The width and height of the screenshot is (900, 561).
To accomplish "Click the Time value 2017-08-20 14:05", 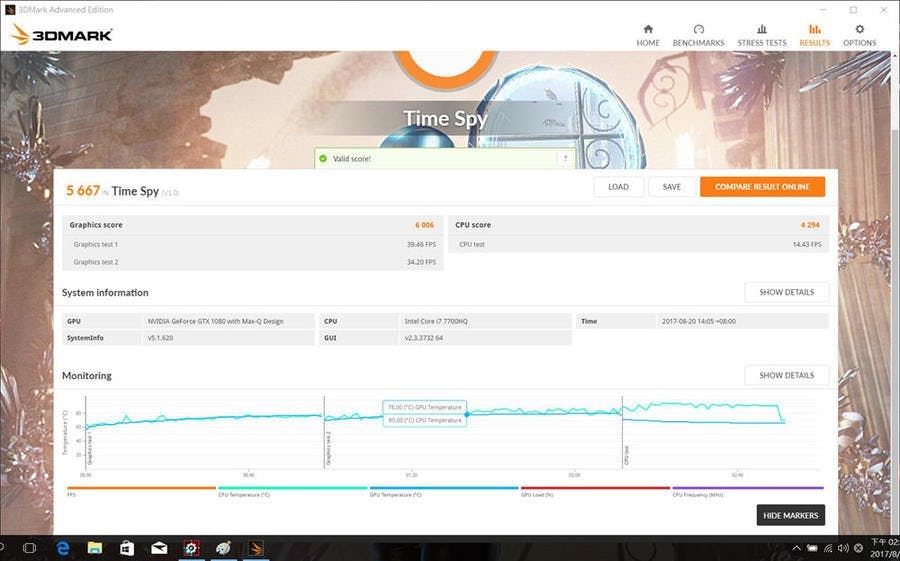I will tap(699, 322).
